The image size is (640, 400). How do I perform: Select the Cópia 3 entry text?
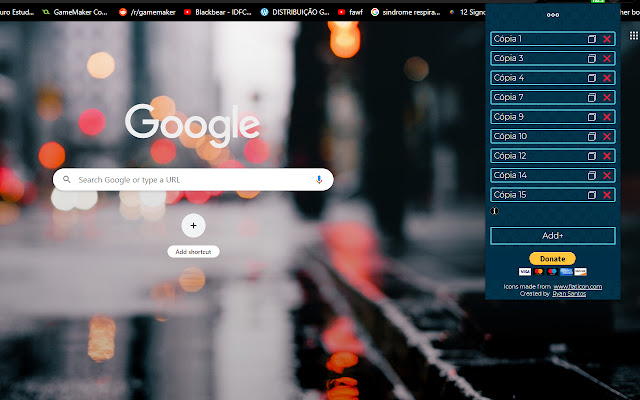point(508,58)
